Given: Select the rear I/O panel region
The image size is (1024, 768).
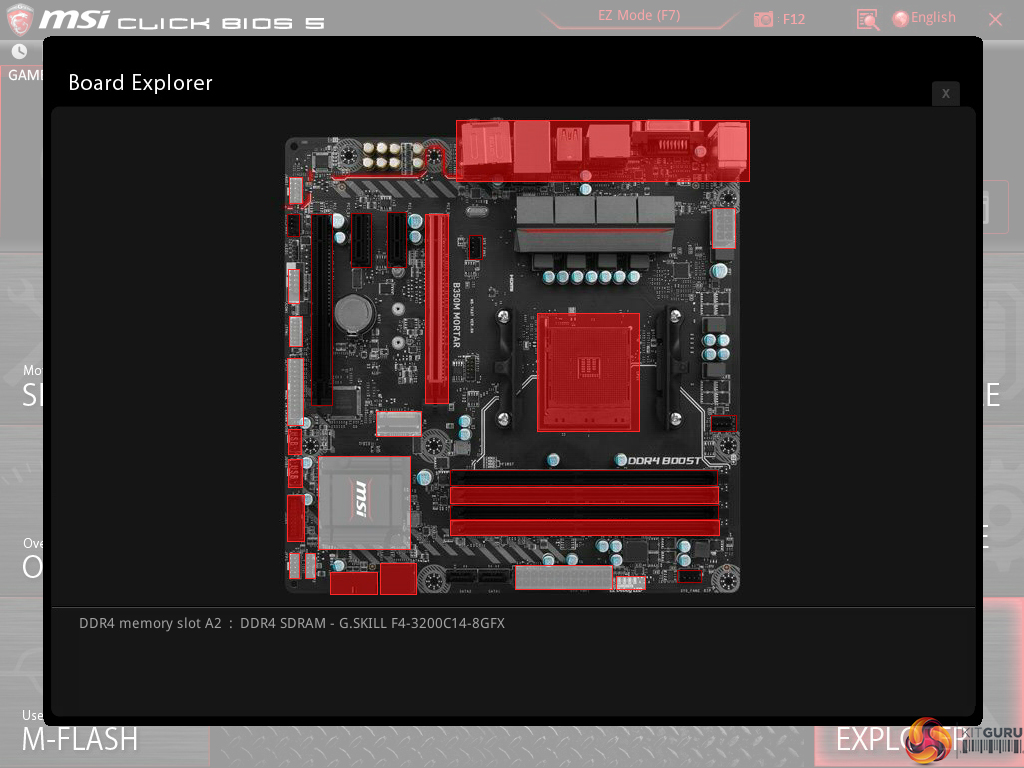Looking at the screenshot, I should pos(602,151).
